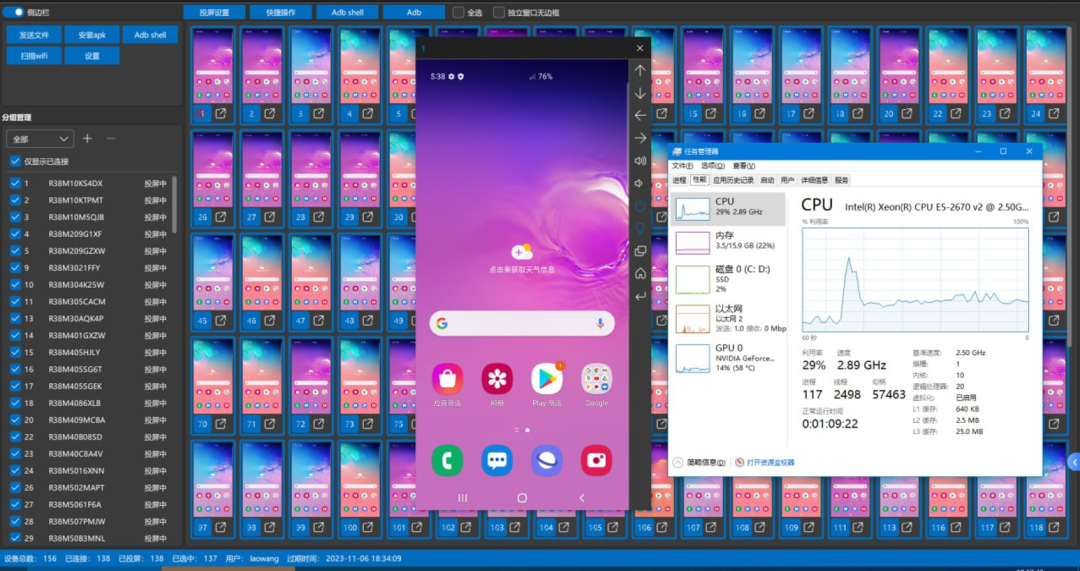This screenshot has height=571, width=1080.
Task: Click the volume up icon in mirror toolbar
Action: tap(640, 160)
